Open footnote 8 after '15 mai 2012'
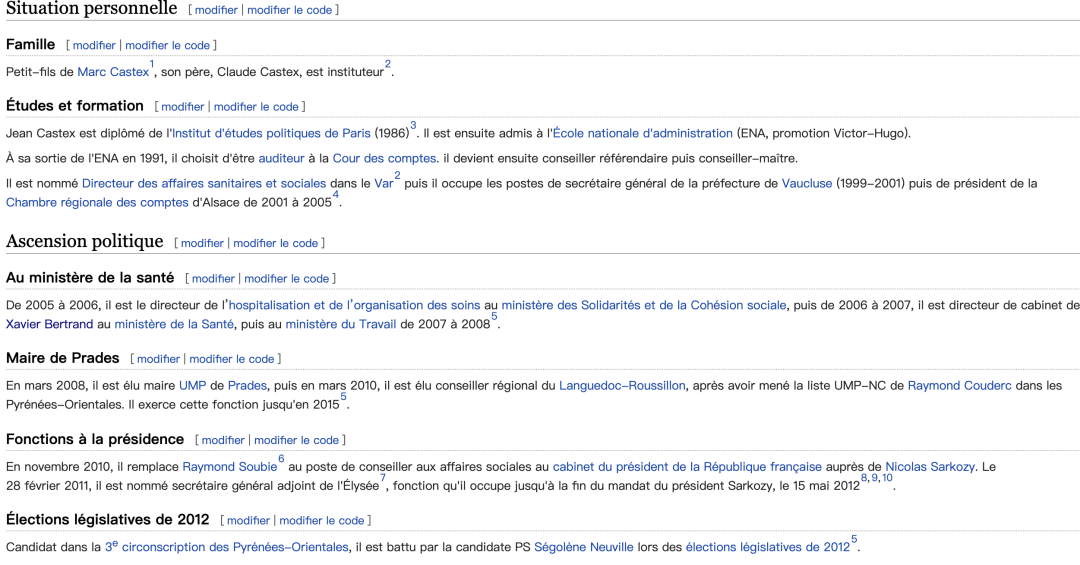This screenshot has height=565, width=1080. tap(864, 478)
